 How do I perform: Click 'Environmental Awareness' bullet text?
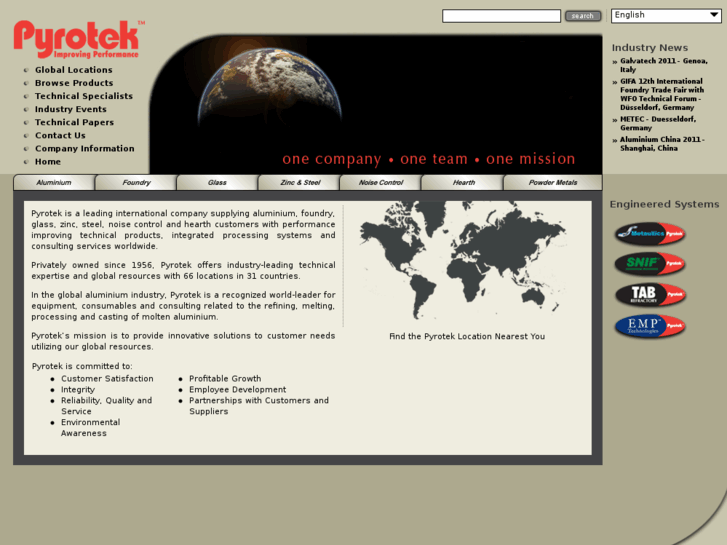pyautogui.click(x=90, y=428)
